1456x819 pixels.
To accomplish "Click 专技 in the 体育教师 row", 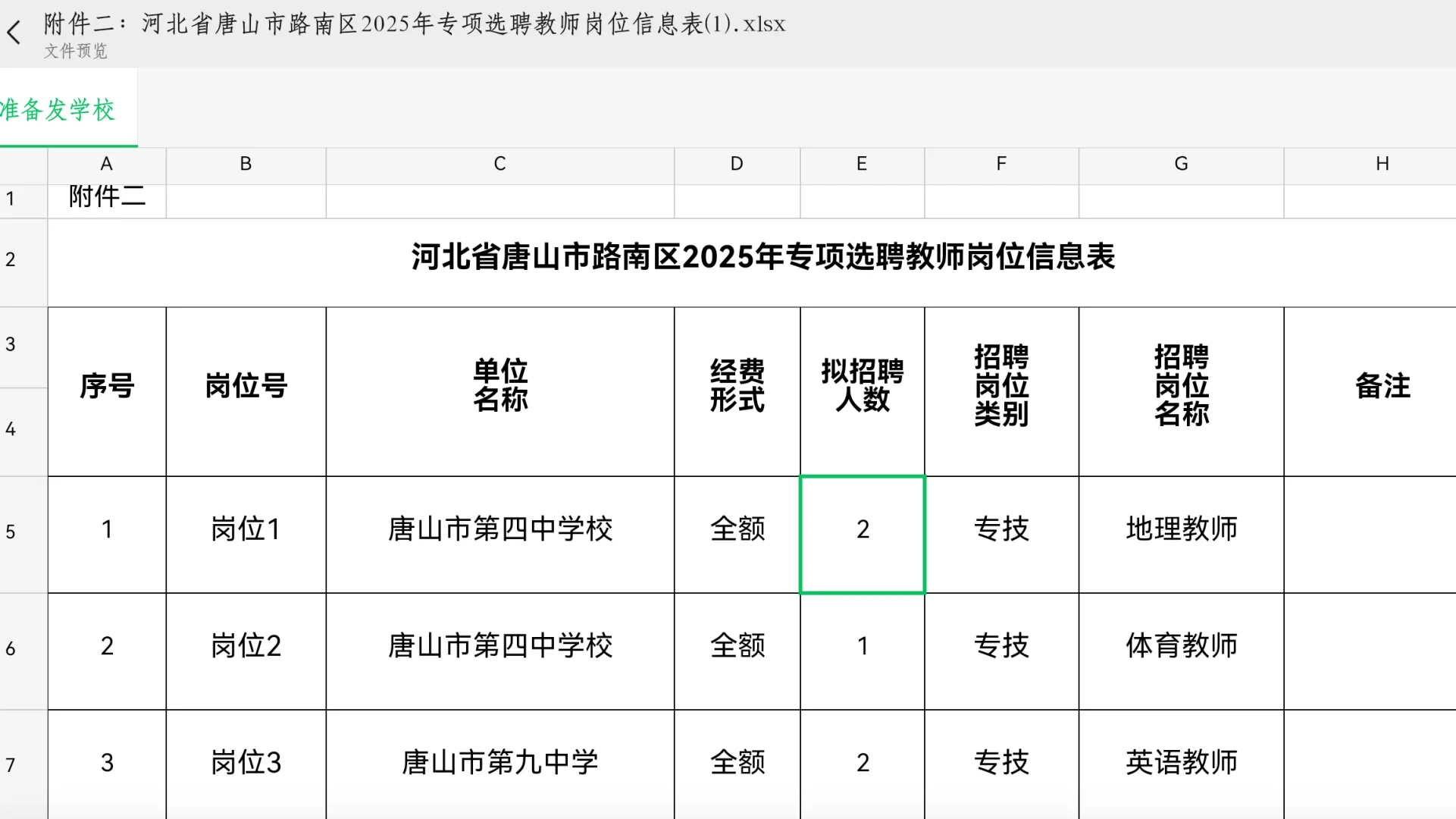I will [x=1002, y=651].
